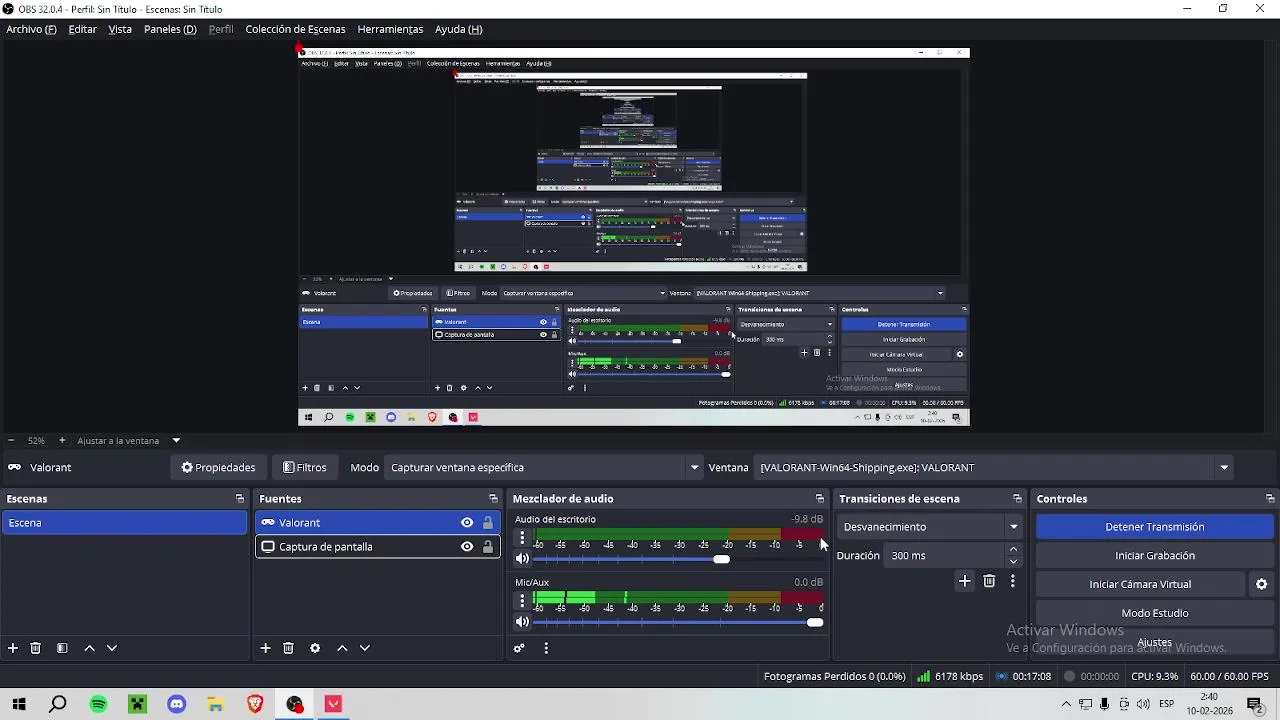Select the Escena scene item
The image size is (1280, 720).
[124, 523]
